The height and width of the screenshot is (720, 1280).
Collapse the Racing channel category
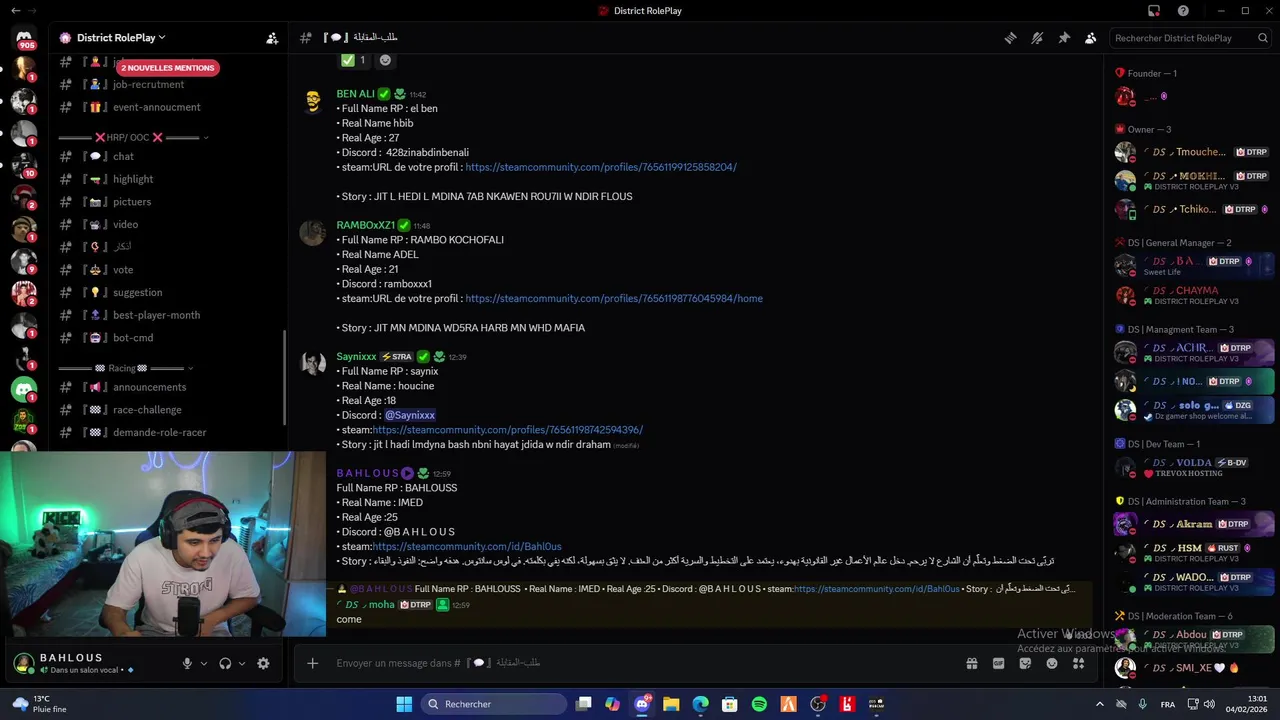coord(128,368)
